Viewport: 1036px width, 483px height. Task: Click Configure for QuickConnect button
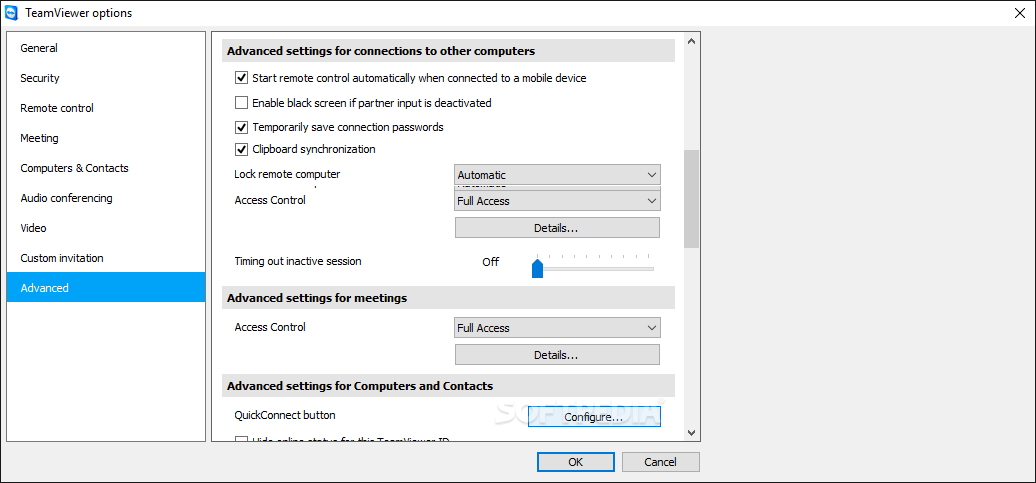point(594,417)
